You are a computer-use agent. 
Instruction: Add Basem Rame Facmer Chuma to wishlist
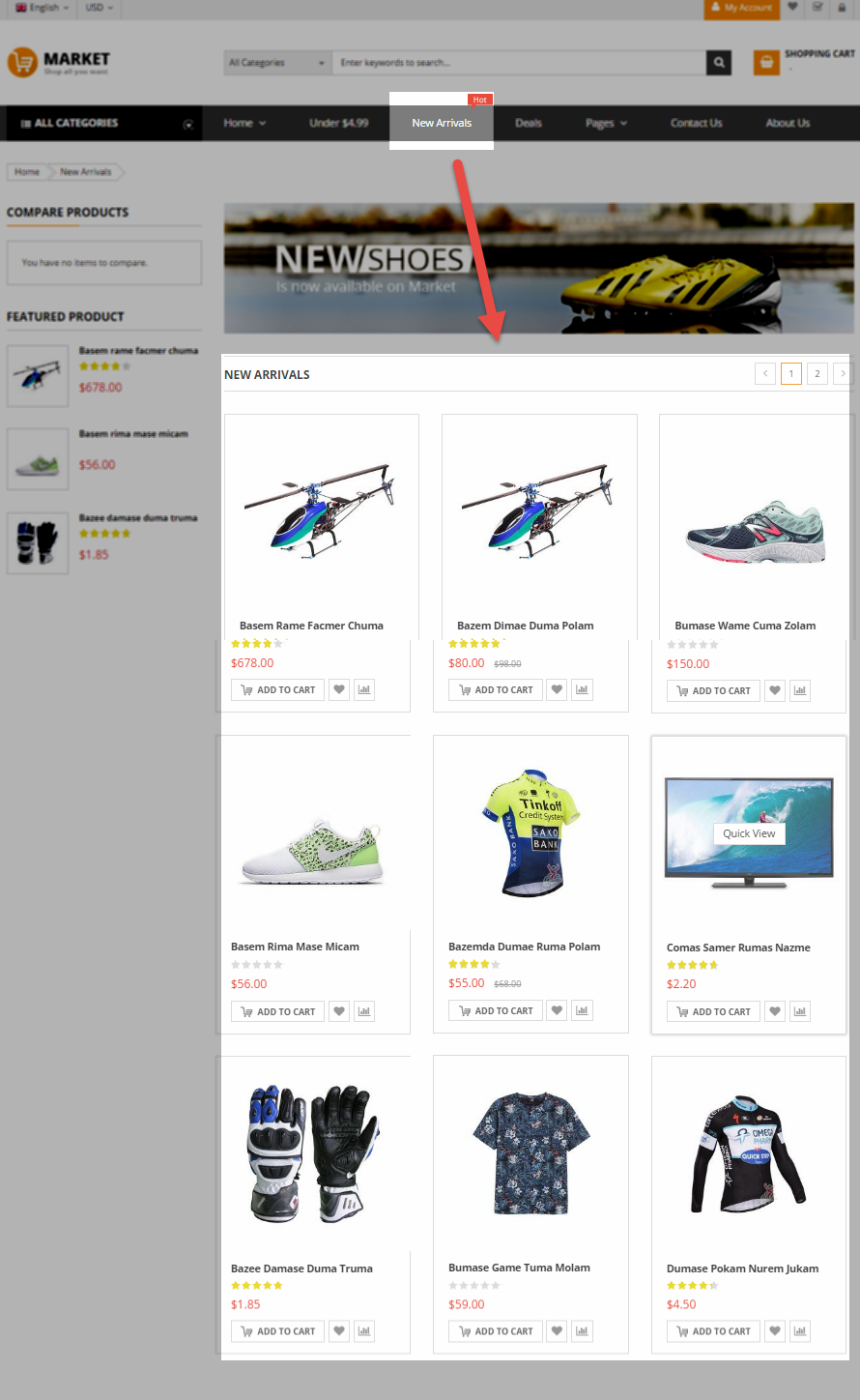click(339, 690)
